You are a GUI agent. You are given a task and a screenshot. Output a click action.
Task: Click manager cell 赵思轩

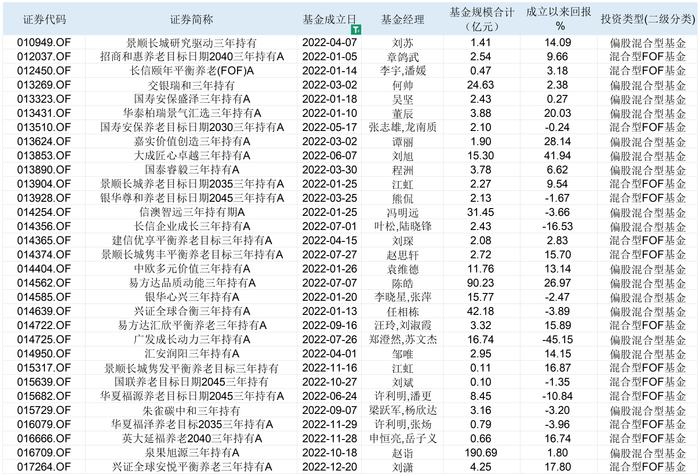tap(402, 255)
